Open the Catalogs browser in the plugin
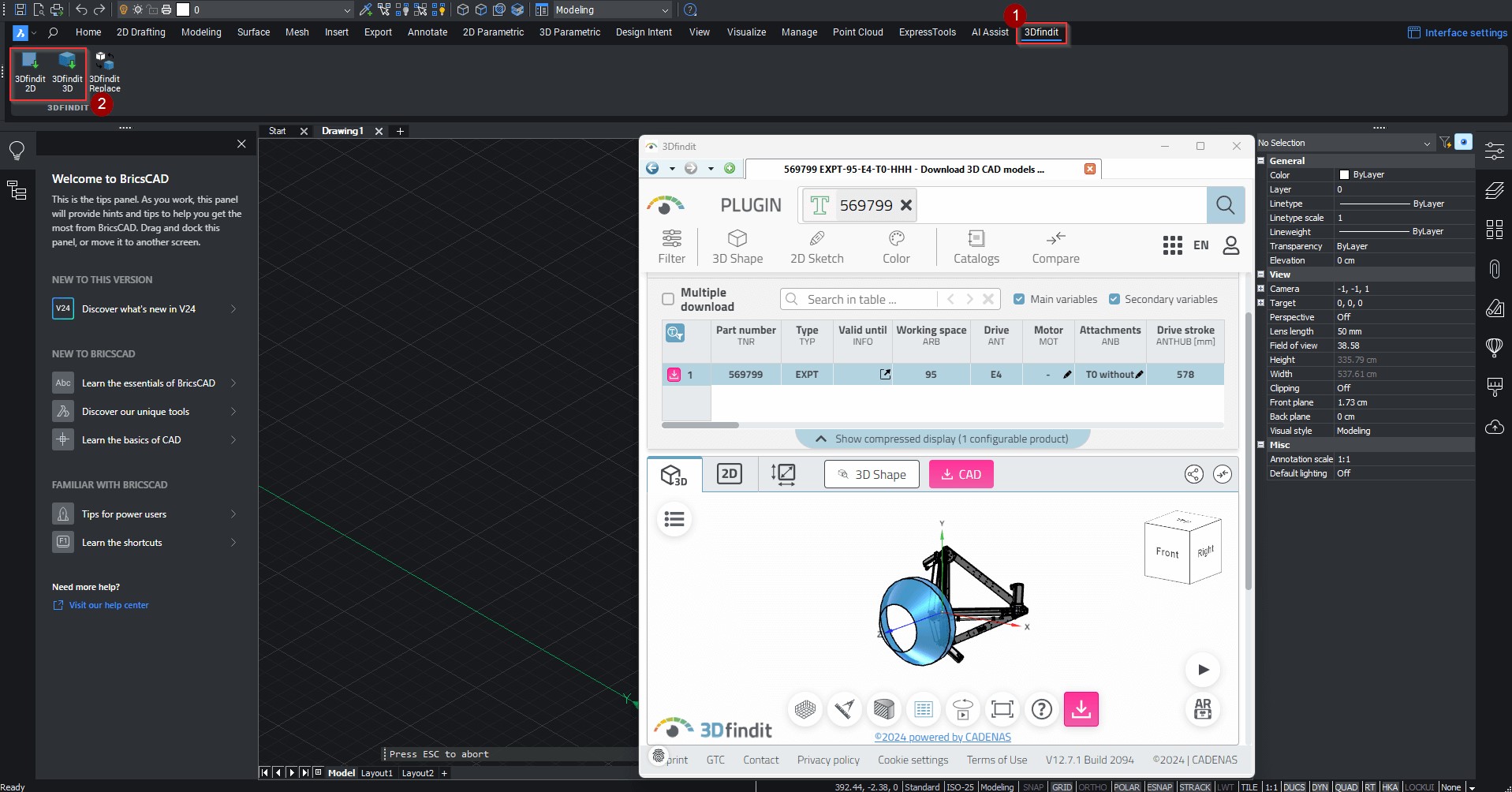Screen dimensions: 1512x792 coord(976,246)
